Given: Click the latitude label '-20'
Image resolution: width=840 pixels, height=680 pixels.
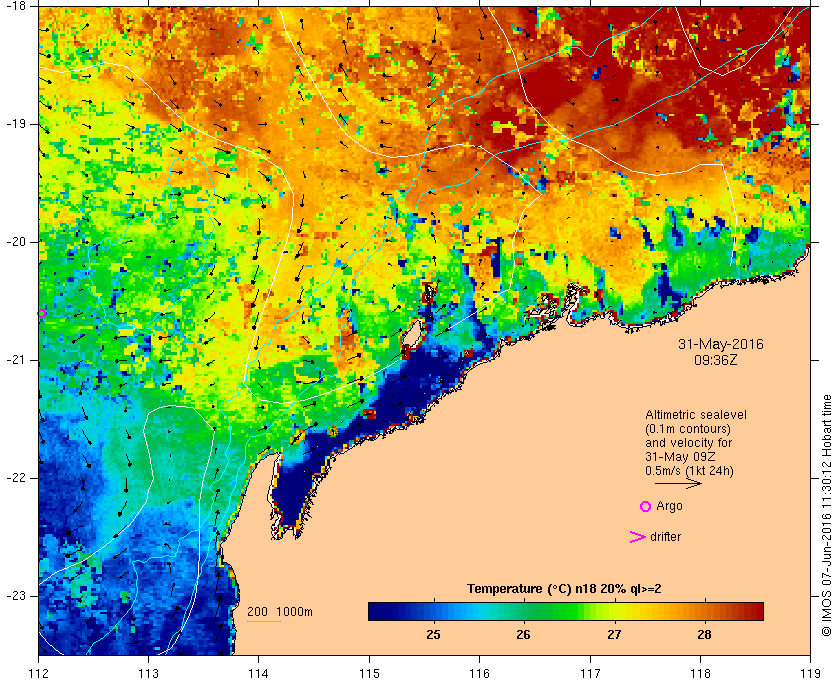Looking at the screenshot, I should click(x=15, y=242).
